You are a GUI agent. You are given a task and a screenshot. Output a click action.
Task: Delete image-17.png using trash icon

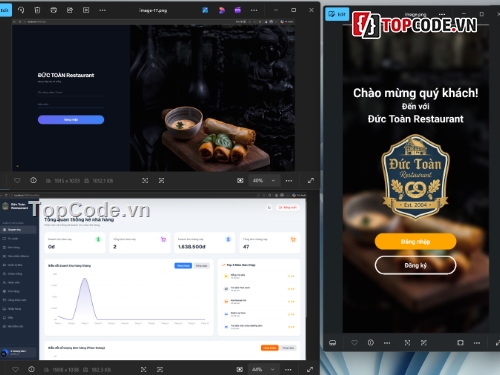point(37,10)
